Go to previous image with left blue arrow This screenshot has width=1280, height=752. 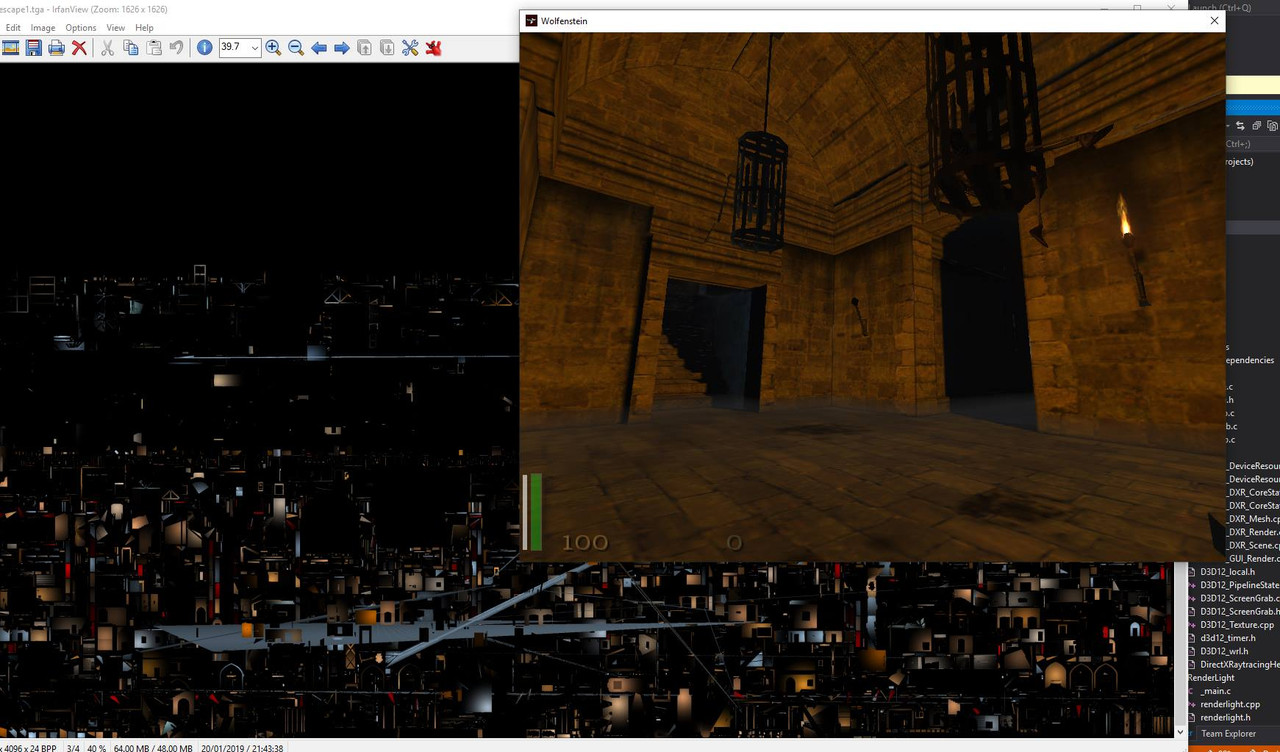(x=319, y=47)
